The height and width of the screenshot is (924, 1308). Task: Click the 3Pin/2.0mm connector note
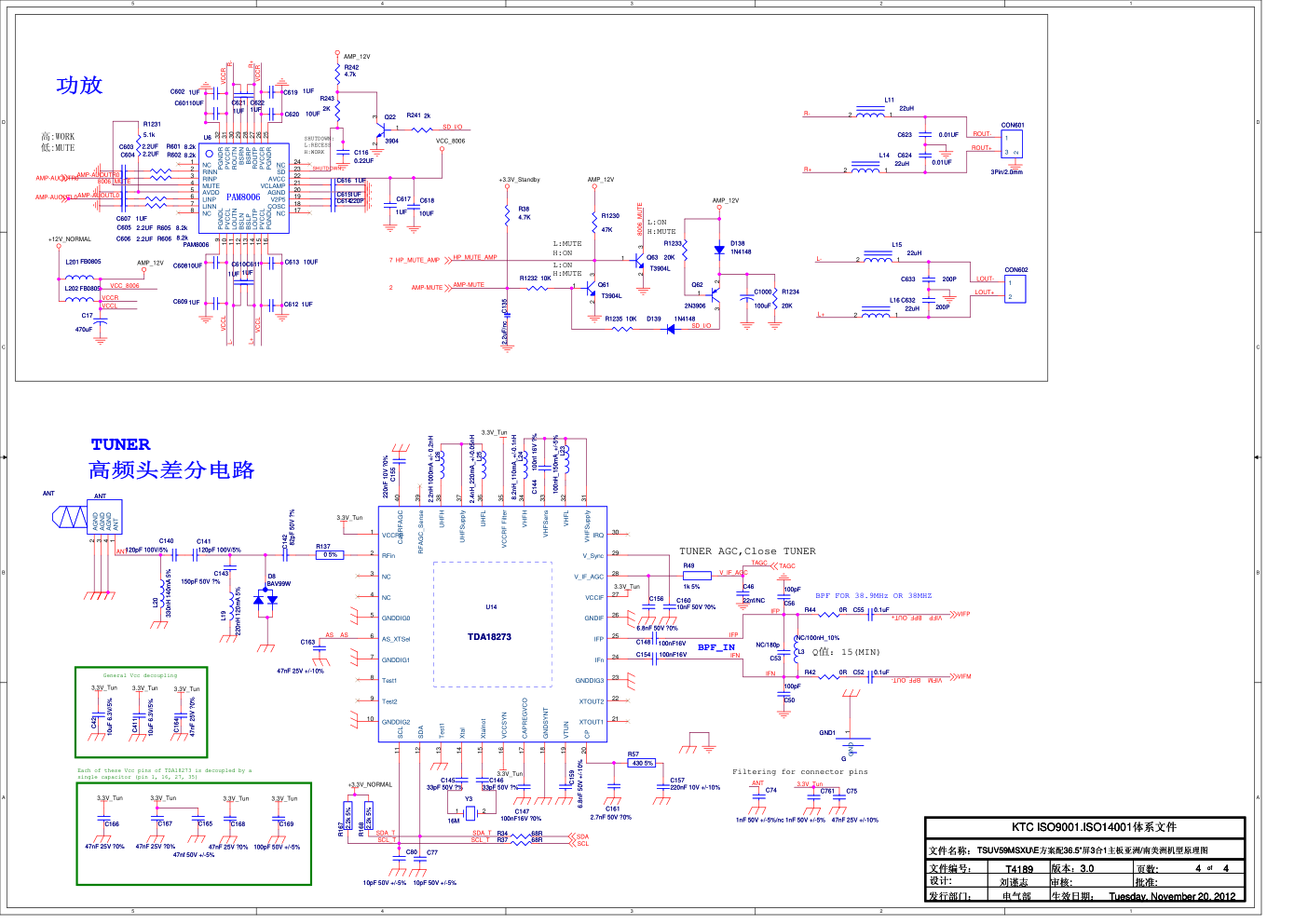point(1006,172)
